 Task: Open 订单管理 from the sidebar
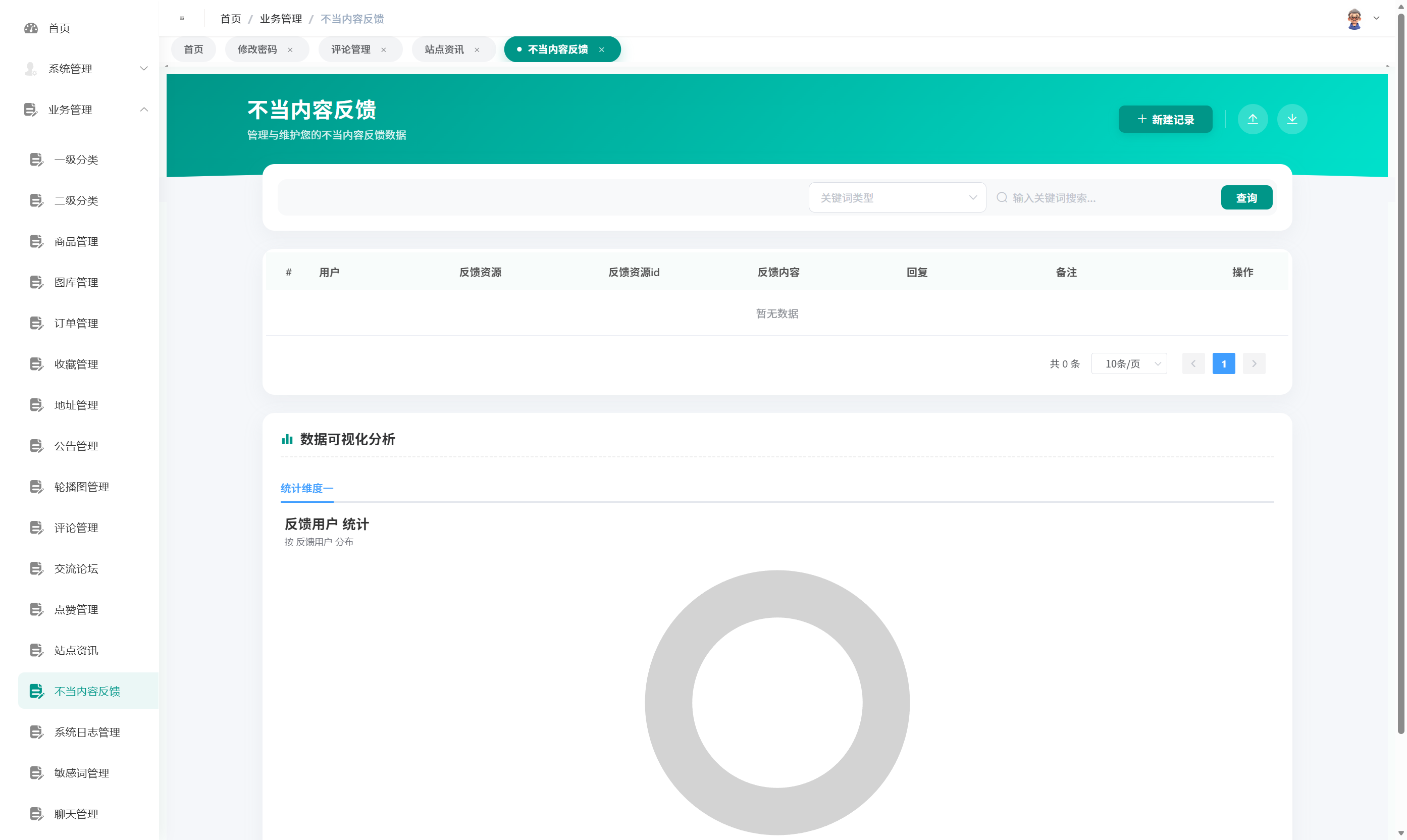(x=75, y=323)
